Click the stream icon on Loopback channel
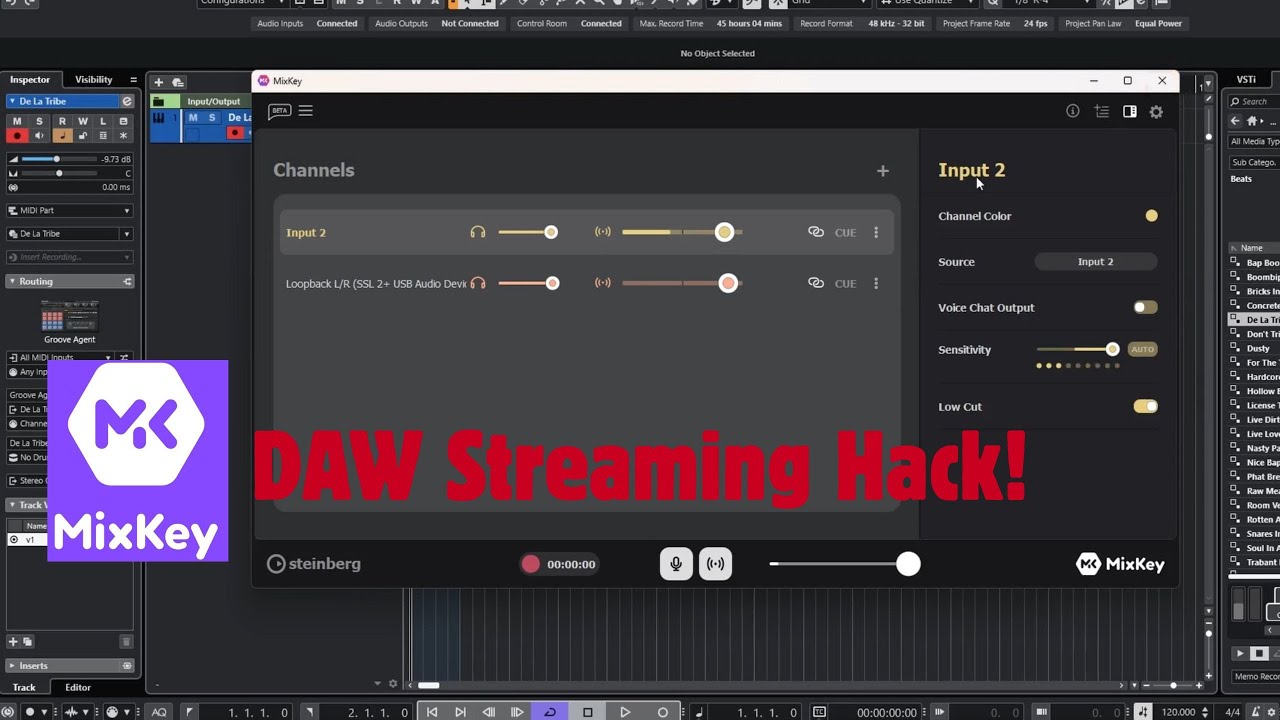Viewport: 1280px width, 720px height. (602, 283)
